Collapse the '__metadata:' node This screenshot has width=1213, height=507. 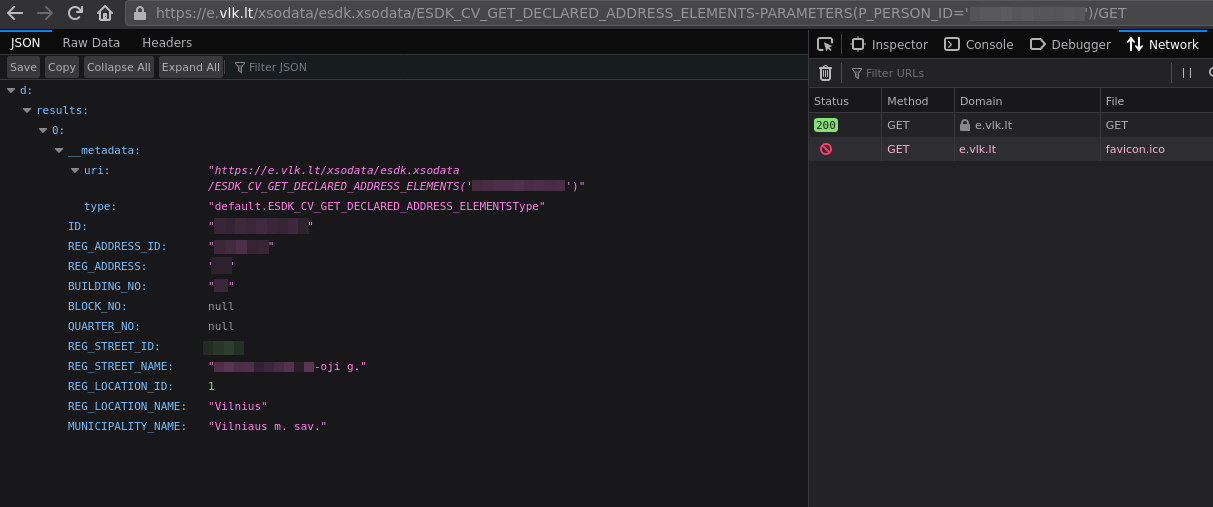point(59,150)
